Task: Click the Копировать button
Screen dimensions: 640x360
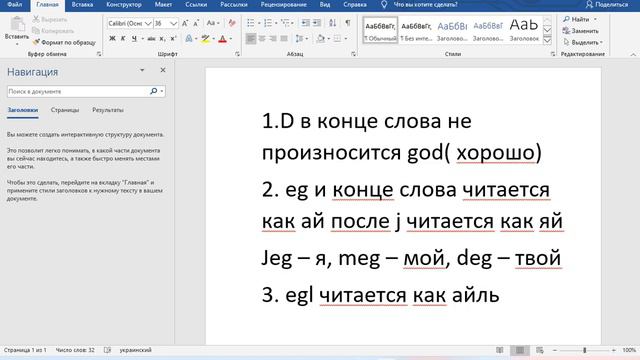Action: (53, 31)
